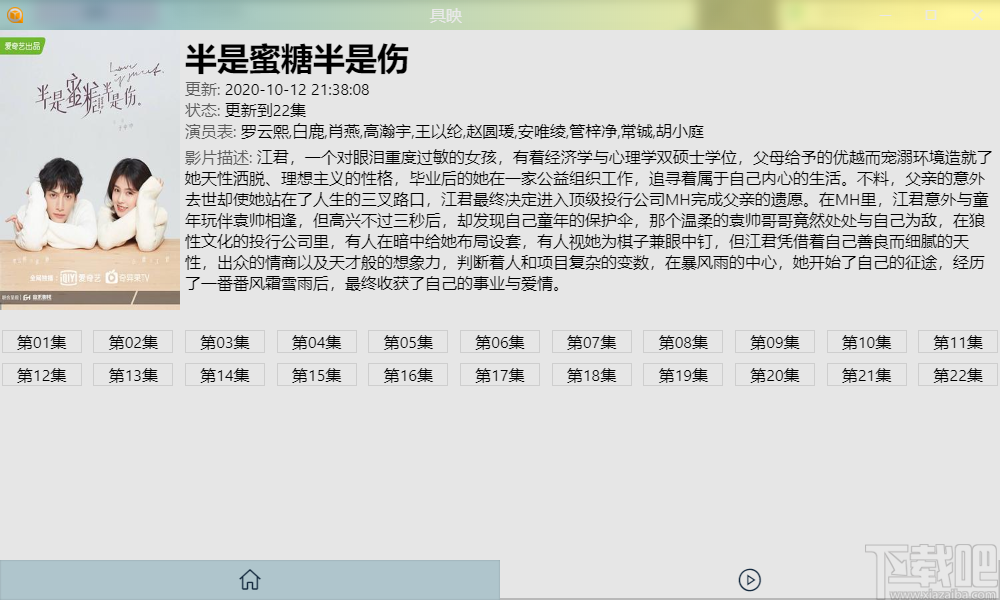
Task: Click the orange app logo icon
Action: coord(14,14)
